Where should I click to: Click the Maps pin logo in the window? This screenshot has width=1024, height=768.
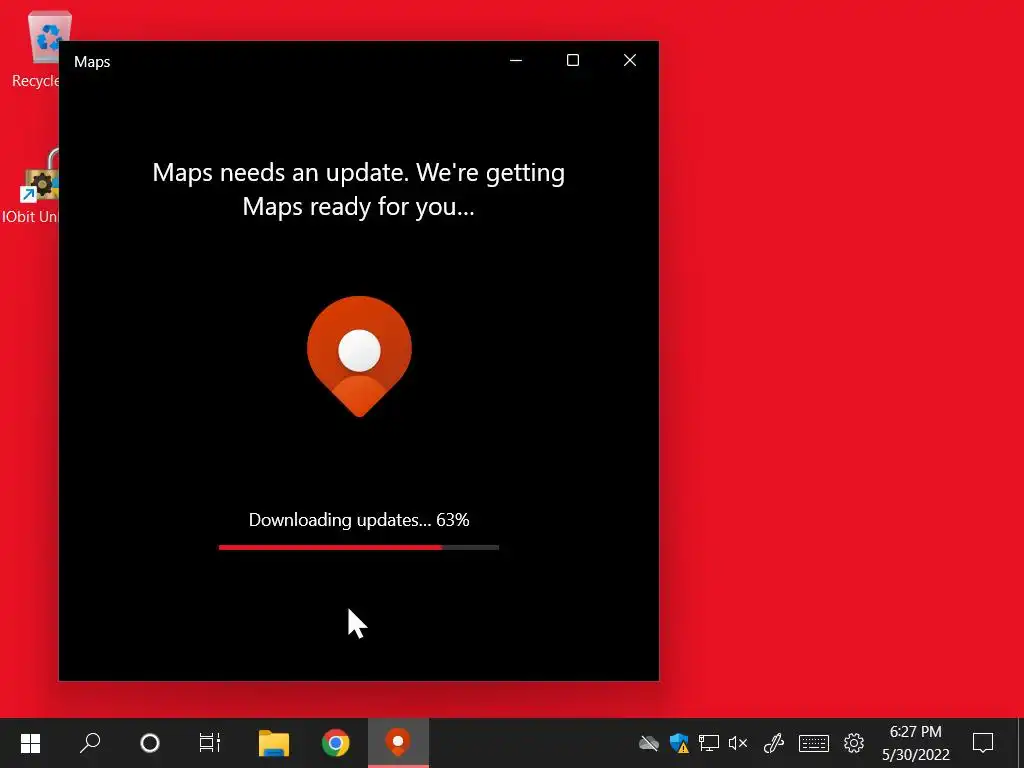click(x=359, y=356)
